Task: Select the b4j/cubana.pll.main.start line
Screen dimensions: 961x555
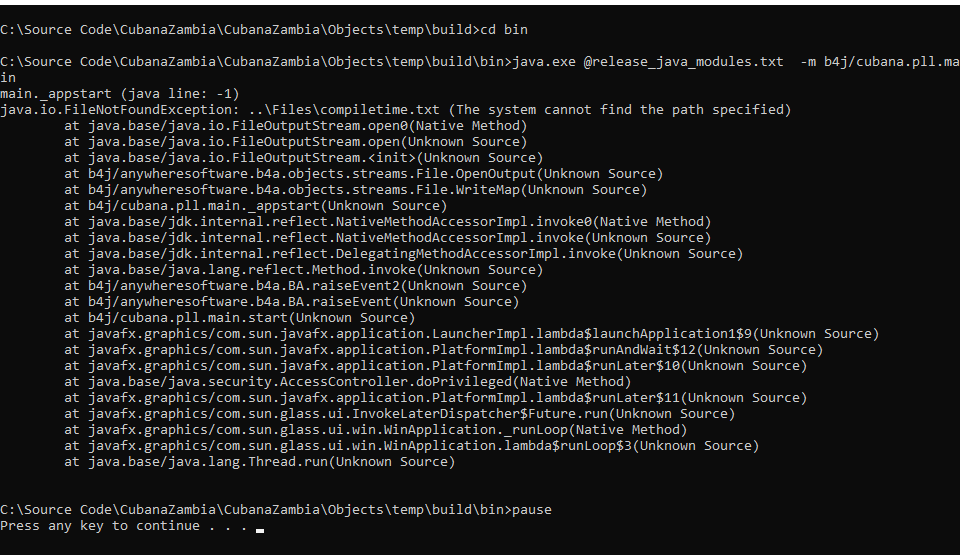Action: pos(239,317)
